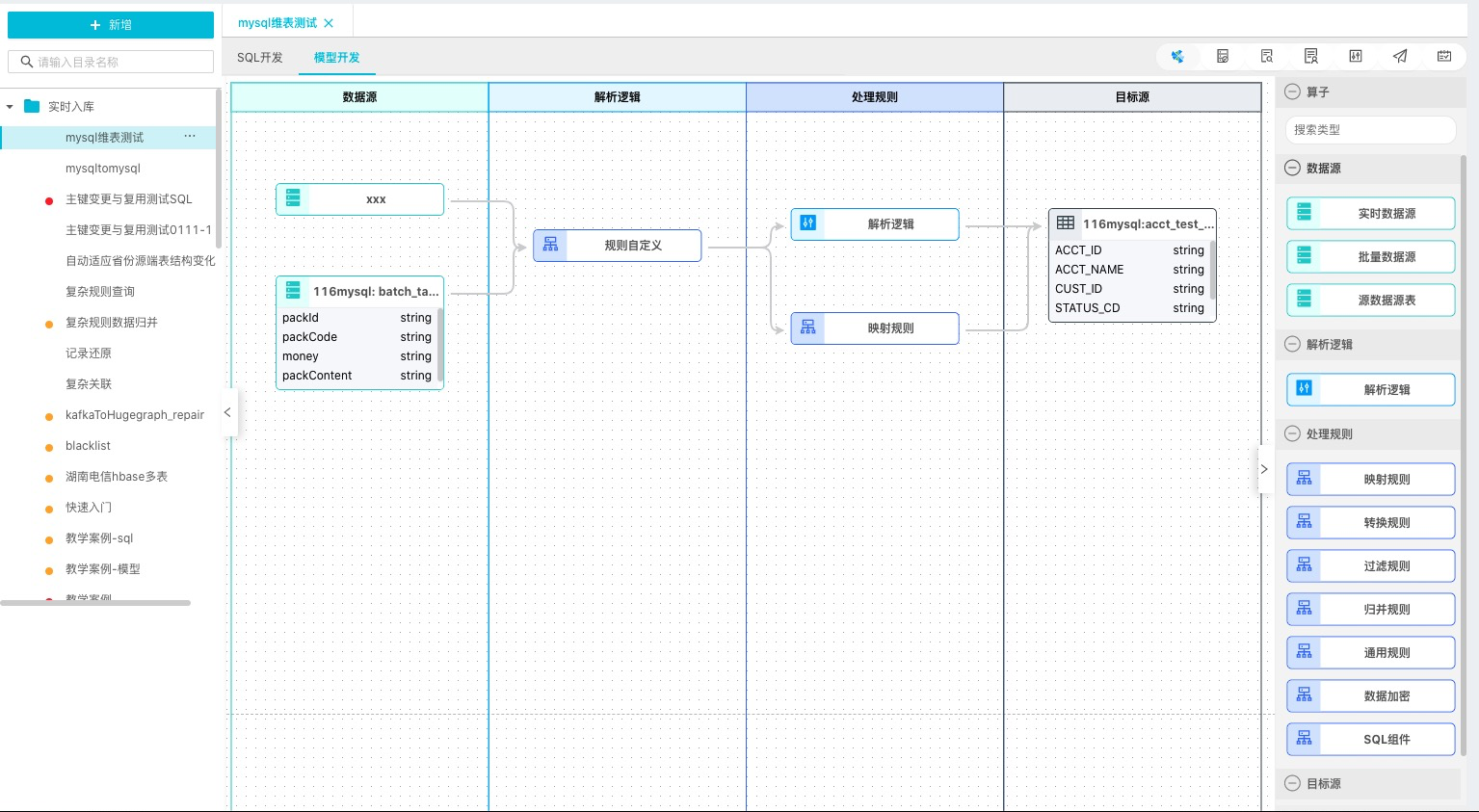Click the icon of 归并规则 operator
This screenshot has height=812, width=1479.
coord(1305,609)
